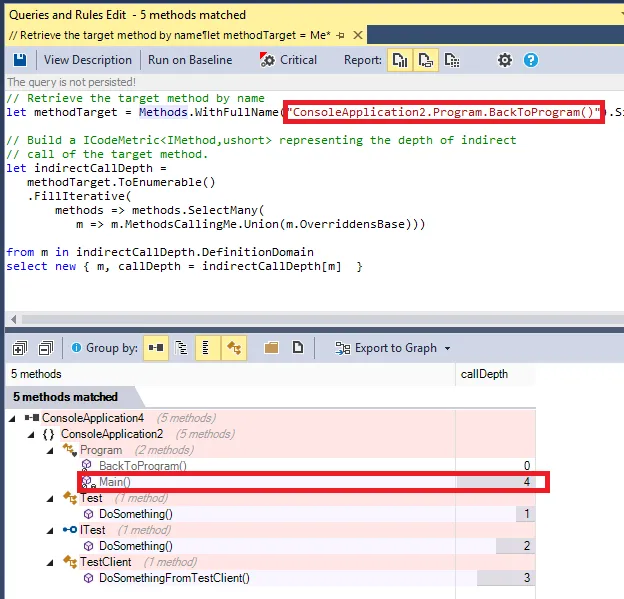Open Export to Graph dropdown arrow
The width and height of the screenshot is (624, 599).
click(448, 349)
